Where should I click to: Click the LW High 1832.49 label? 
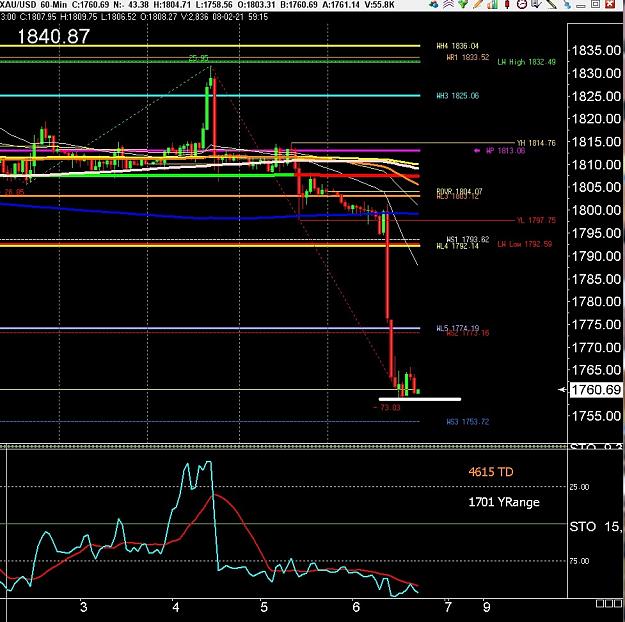527,62
